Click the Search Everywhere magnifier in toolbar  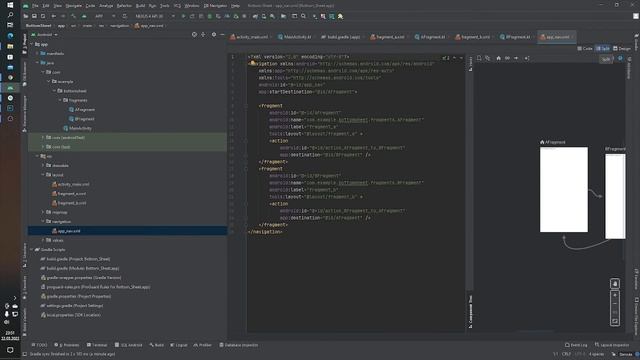tap(303, 16)
